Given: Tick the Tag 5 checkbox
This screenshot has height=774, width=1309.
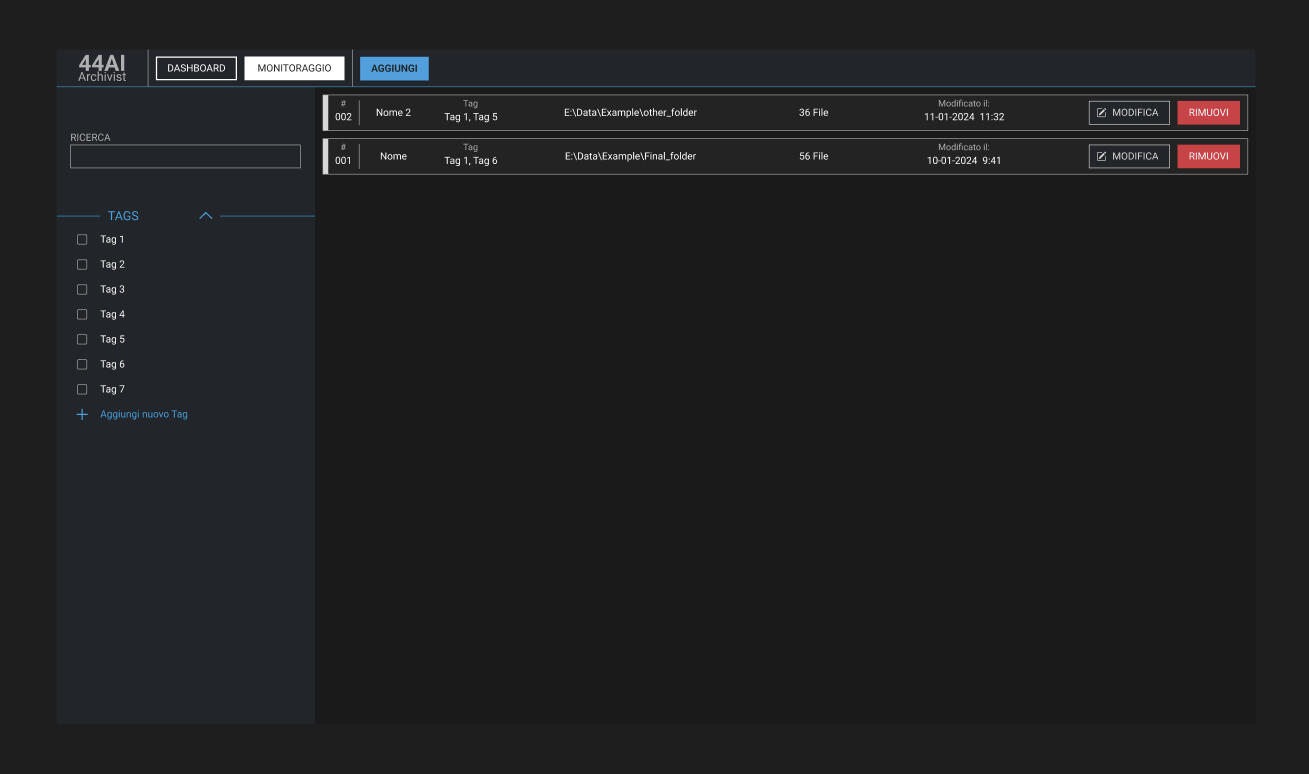Looking at the screenshot, I should [83, 340].
